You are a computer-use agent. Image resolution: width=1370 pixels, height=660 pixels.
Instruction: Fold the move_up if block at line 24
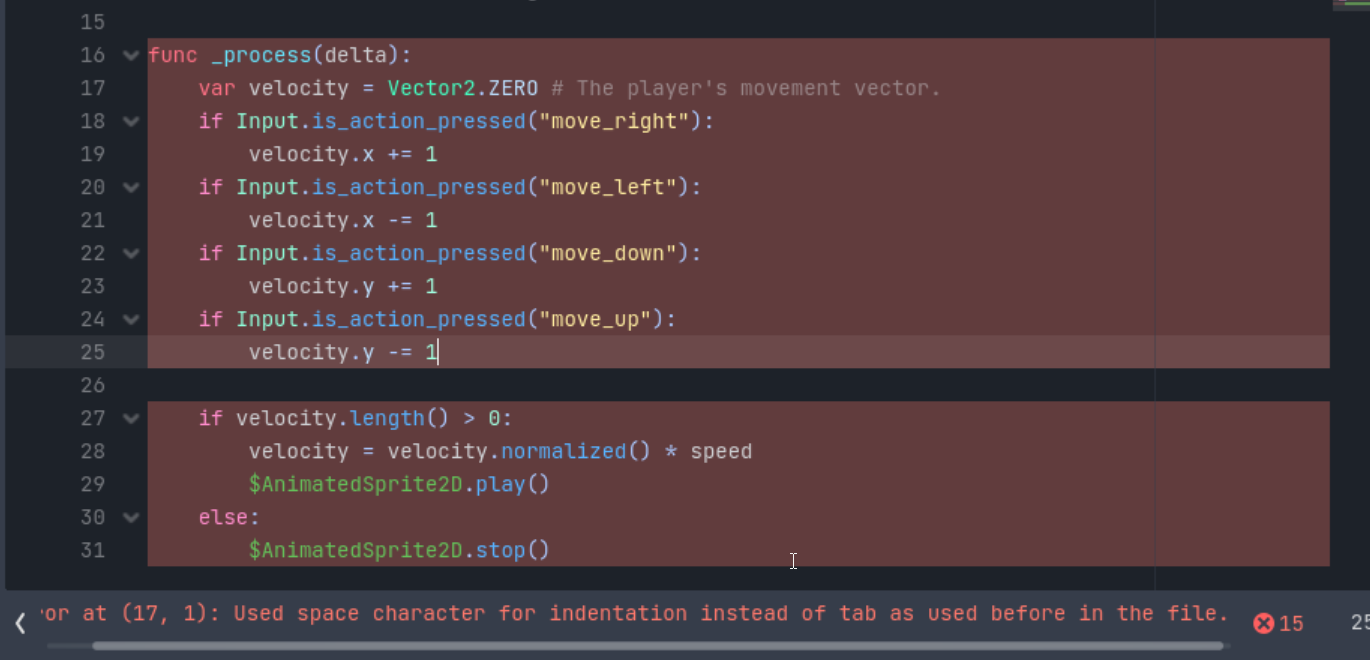click(130, 319)
